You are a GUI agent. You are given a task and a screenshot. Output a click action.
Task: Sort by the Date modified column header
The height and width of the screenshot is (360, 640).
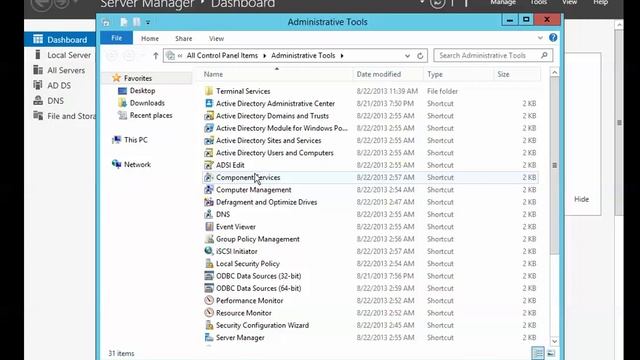click(x=388, y=74)
